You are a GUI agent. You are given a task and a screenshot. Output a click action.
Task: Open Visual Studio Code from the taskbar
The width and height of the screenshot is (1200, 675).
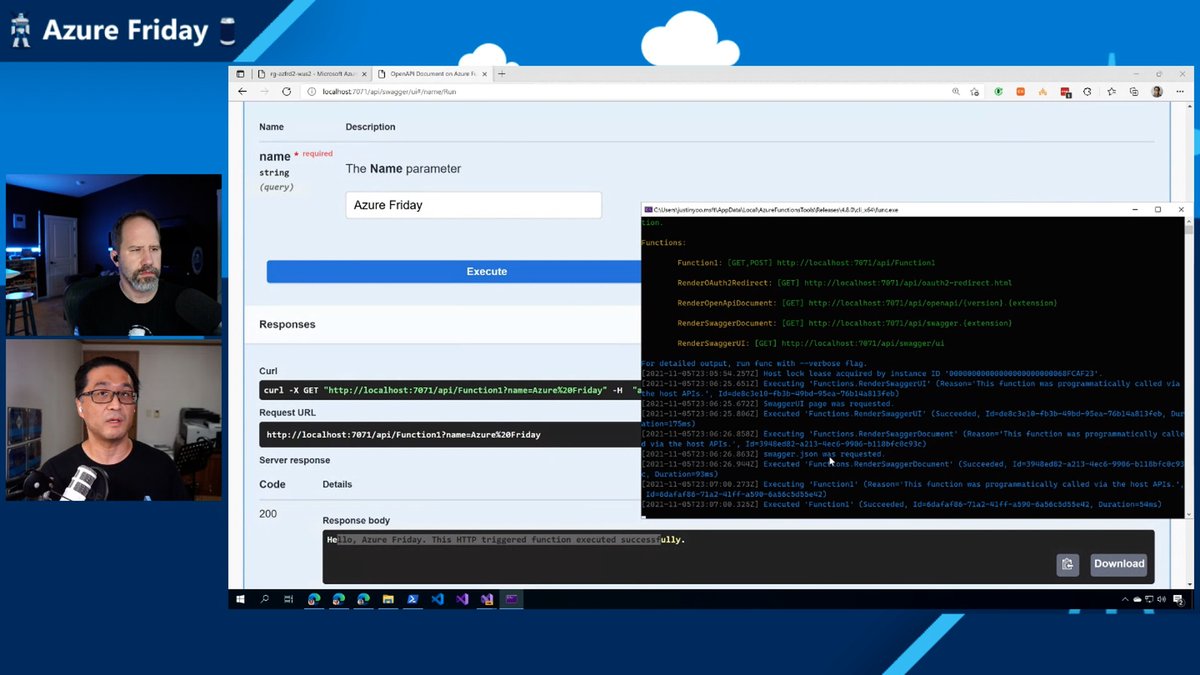[437, 599]
